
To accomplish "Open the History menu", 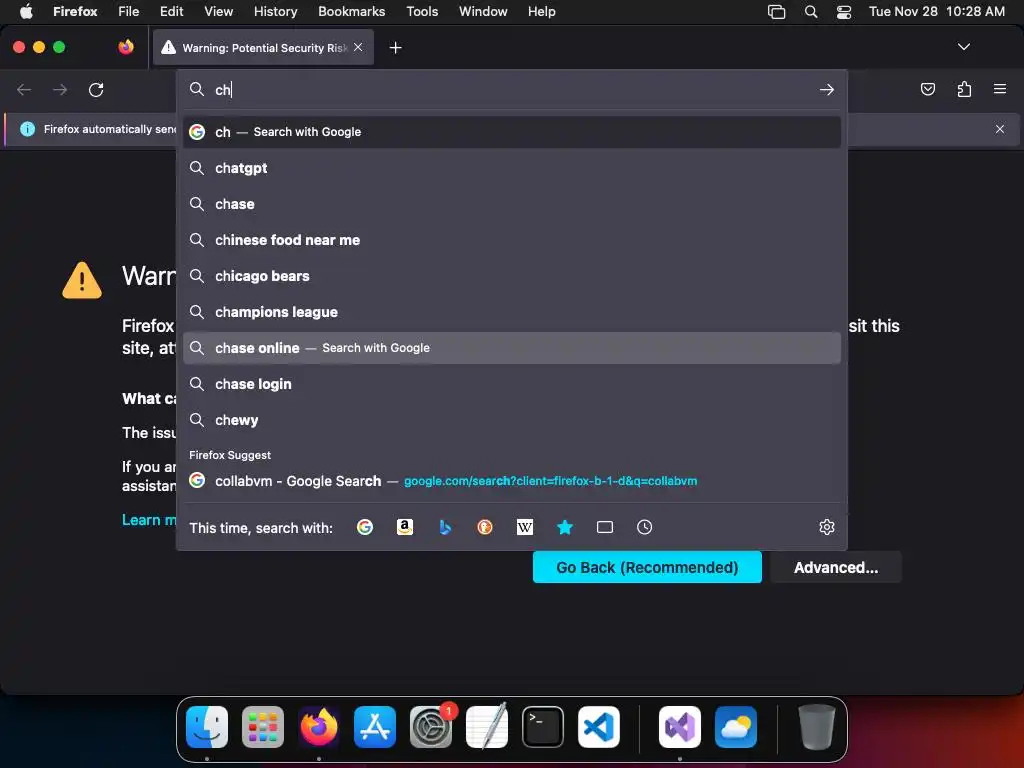I will coord(276,11).
